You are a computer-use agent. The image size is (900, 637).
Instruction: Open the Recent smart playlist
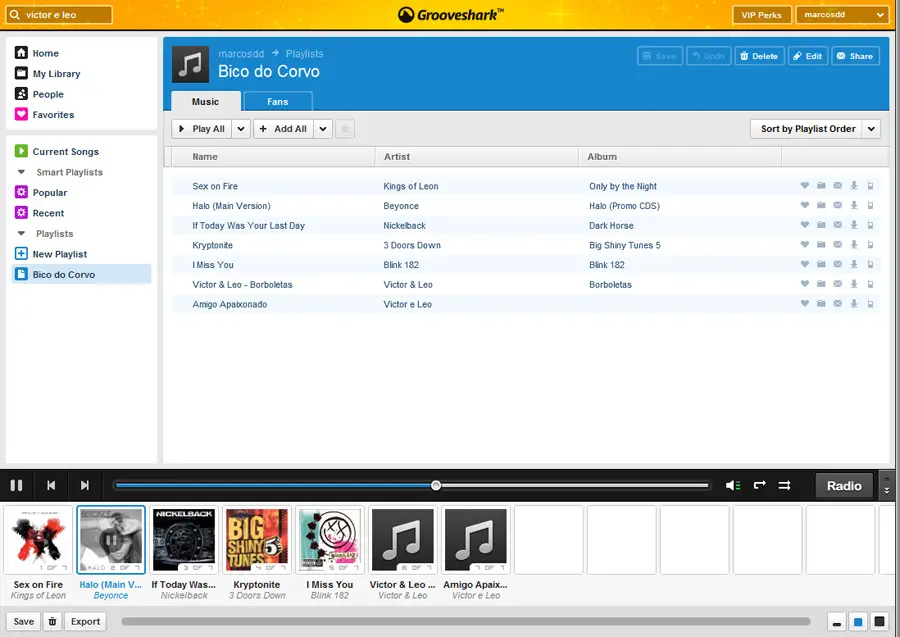[x=48, y=213]
